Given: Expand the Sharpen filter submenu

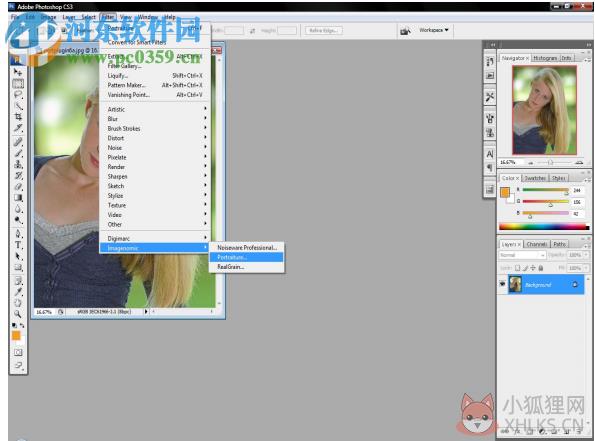Looking at the screenshot, I should coord(155,176).
